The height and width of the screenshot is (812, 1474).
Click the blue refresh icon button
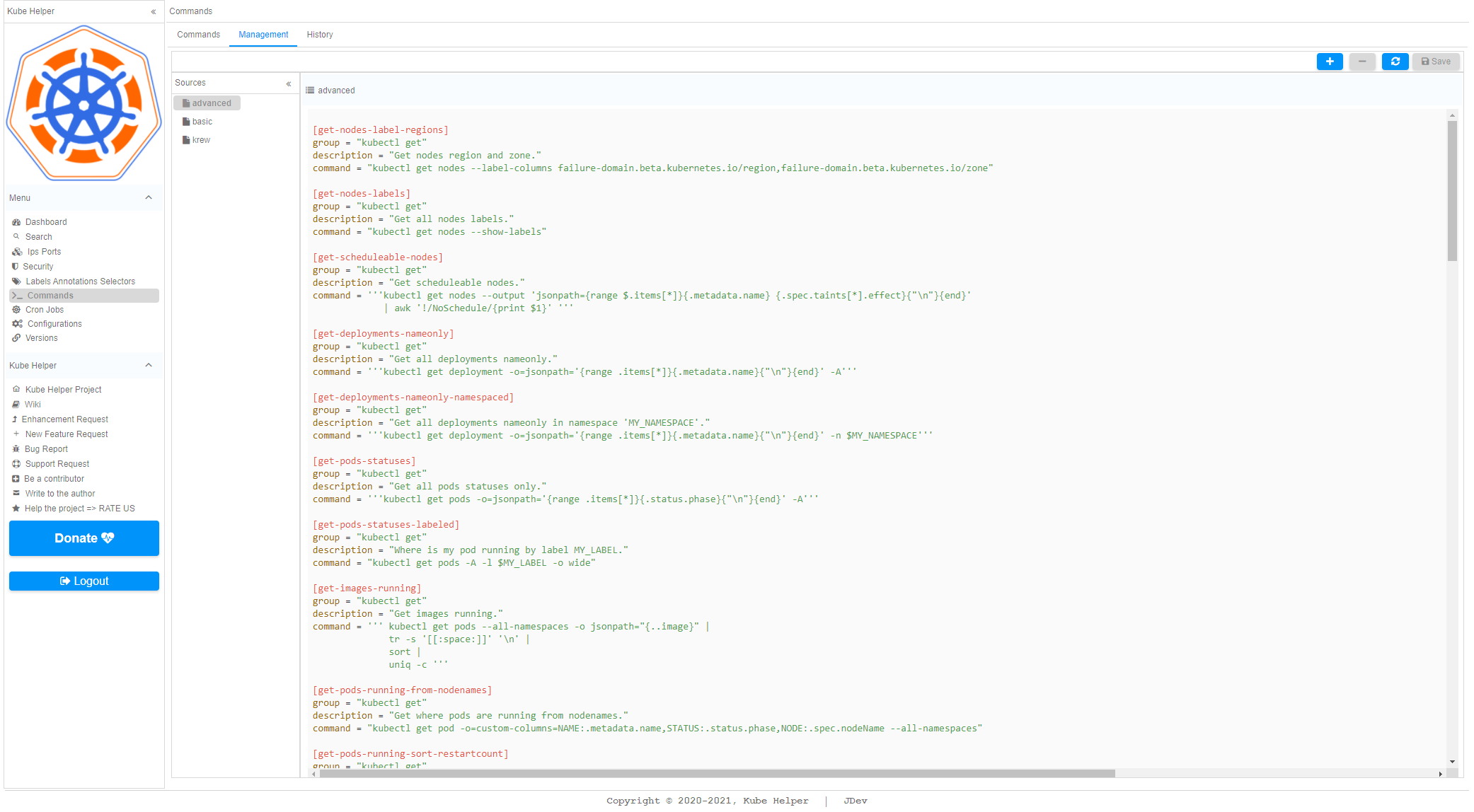(x=1394, y=62)
